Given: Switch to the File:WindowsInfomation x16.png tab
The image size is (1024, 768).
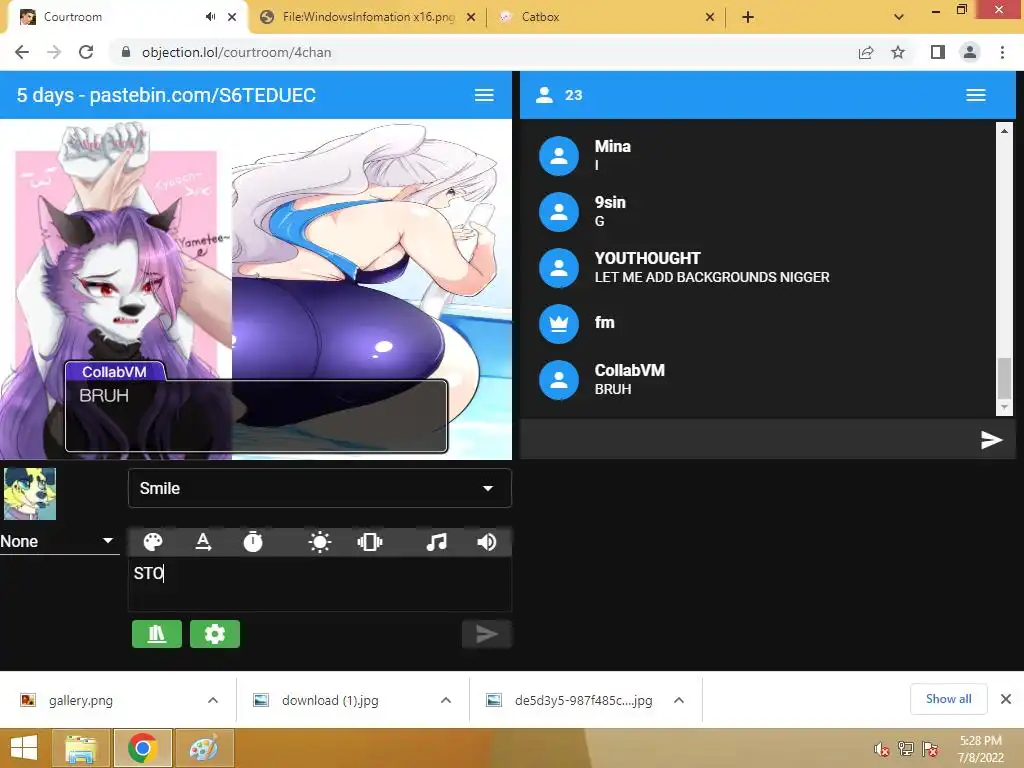Looking at the screenshot, I should 368,18.
